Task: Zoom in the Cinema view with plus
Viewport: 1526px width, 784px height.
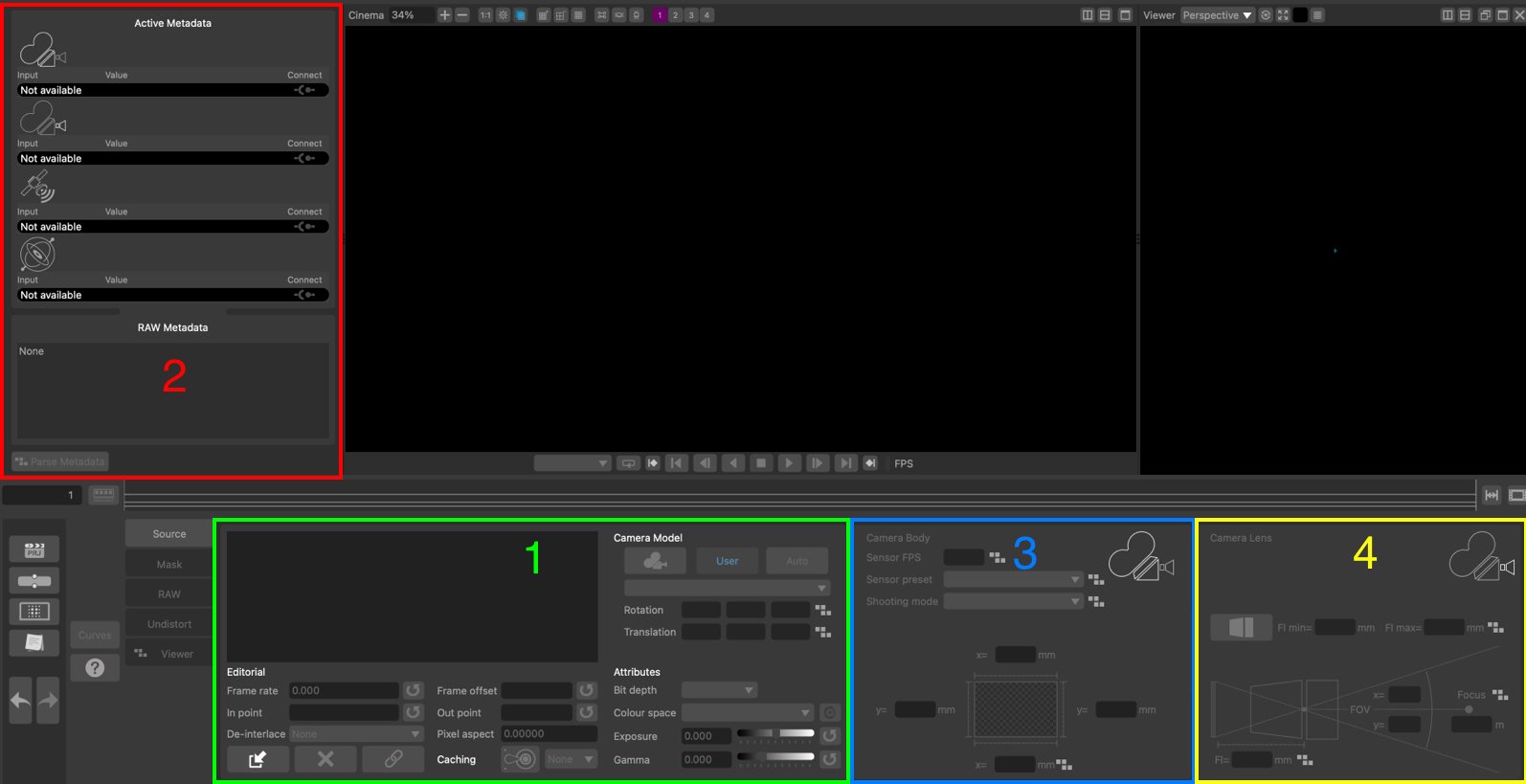Action: pyautogui.click(x=444, y=15)
